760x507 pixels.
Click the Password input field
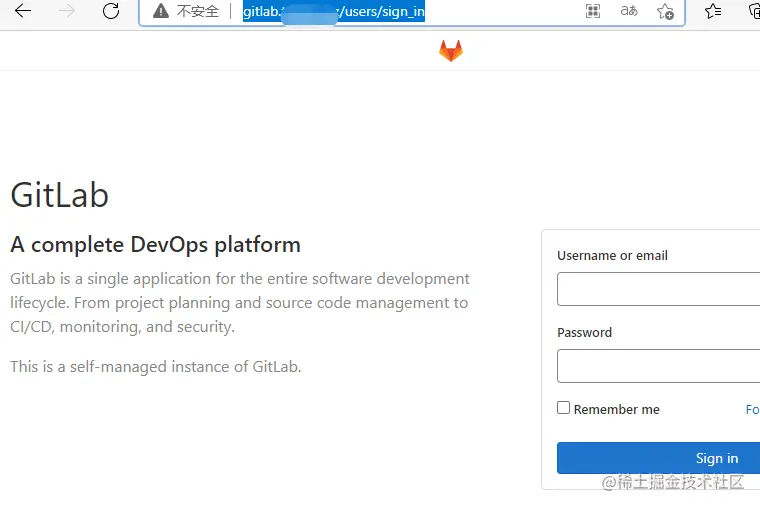(x=658, y=366)
